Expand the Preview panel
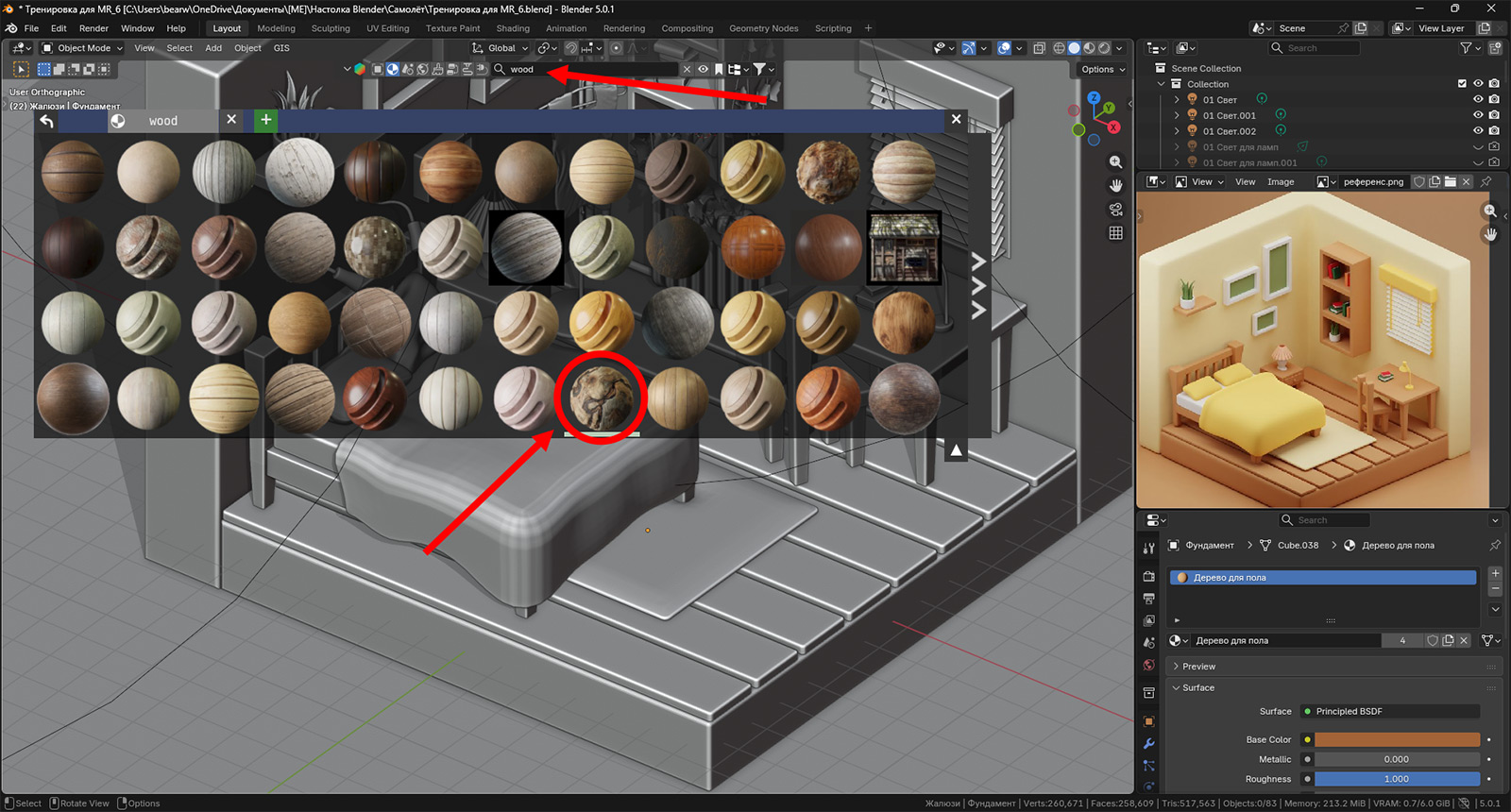This screenshot has width=1511, height=812. 1198,667
